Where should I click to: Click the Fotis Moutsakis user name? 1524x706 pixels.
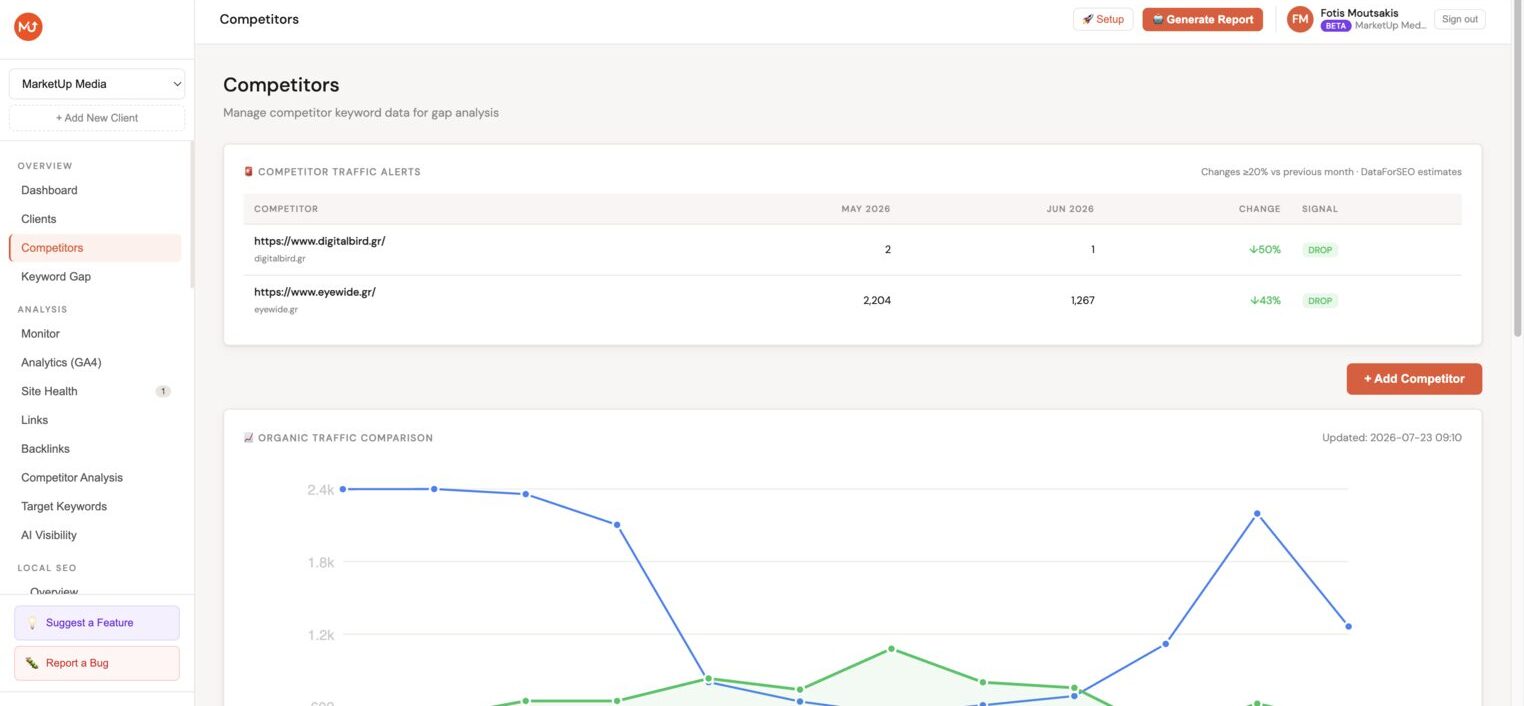[x=1360, y=13]
